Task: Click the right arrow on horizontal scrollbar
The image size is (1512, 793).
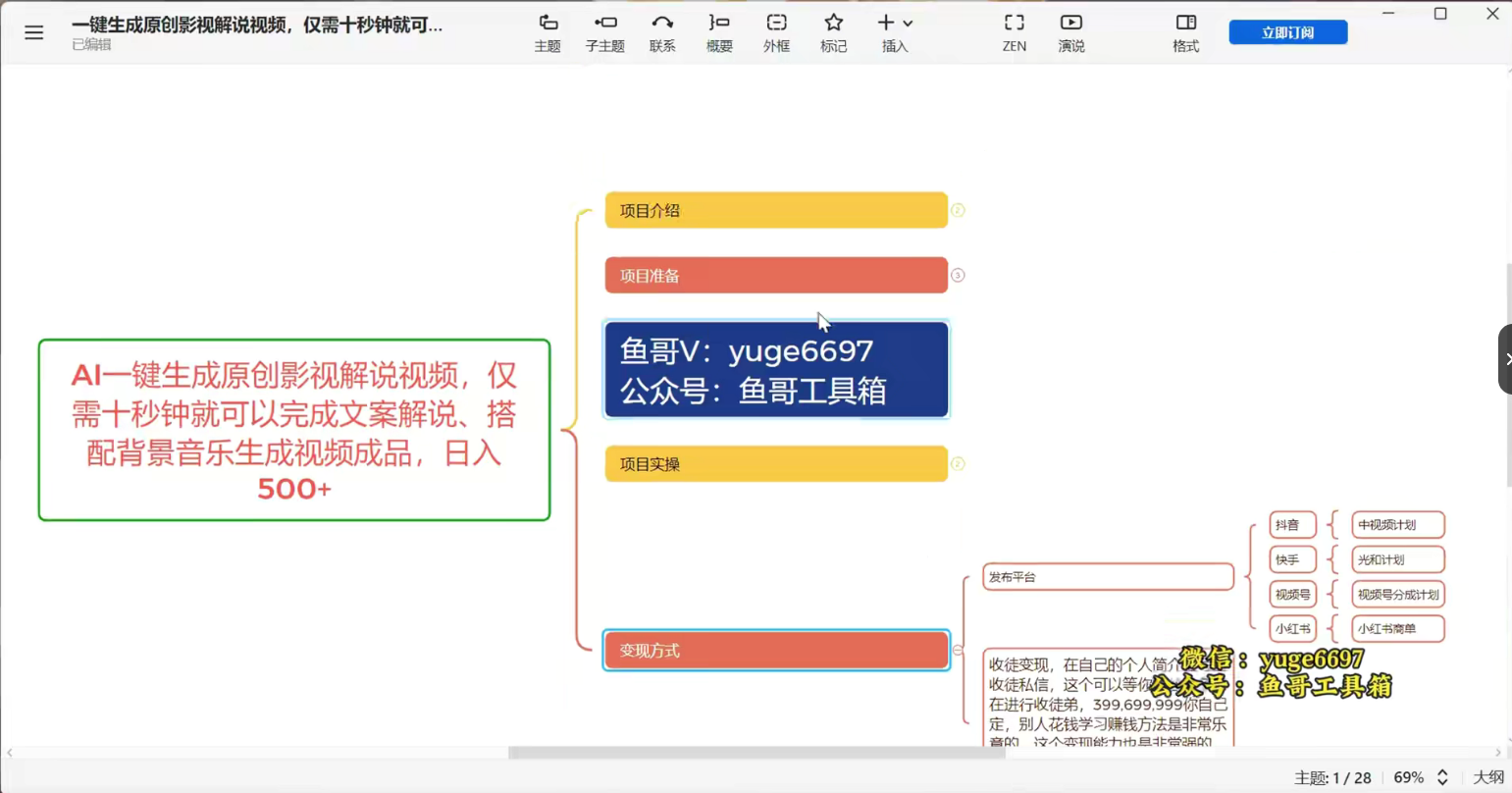Action: [1498, 753]
